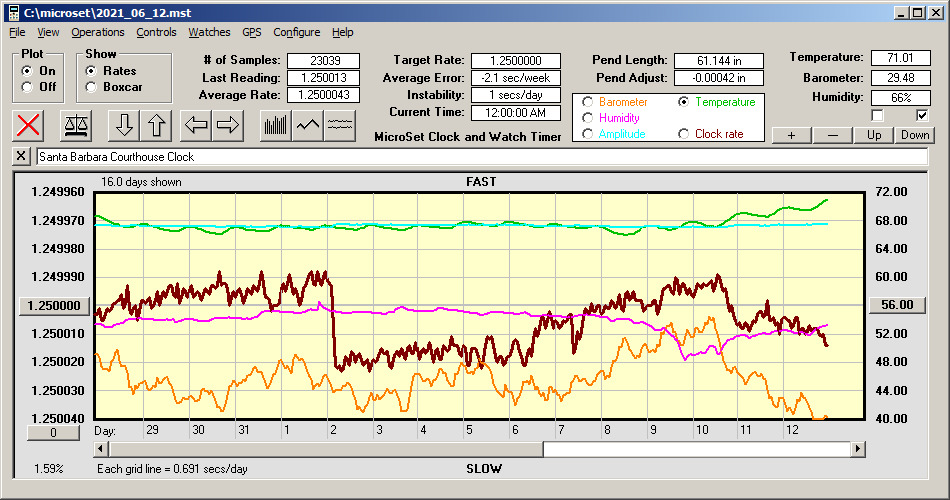Minimize the MicroSet window
Screen dimensions: 950x500
tap(902, 13)
